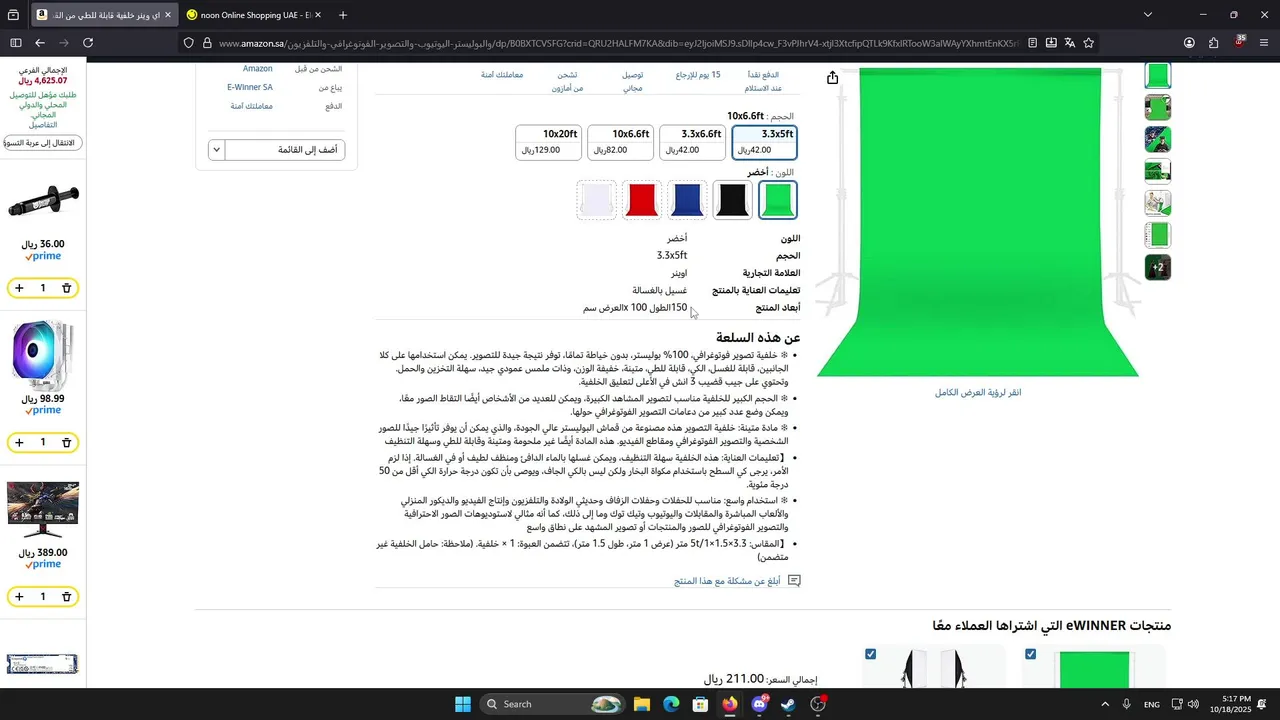This screenshot has height=720, width=1280.
Task: Open Microsoft Store from taskbar
Action: 700,704
